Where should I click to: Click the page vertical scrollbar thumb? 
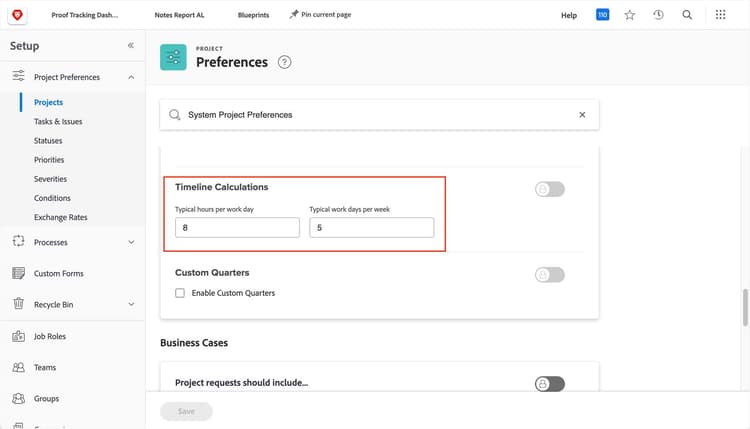point(745,307)
